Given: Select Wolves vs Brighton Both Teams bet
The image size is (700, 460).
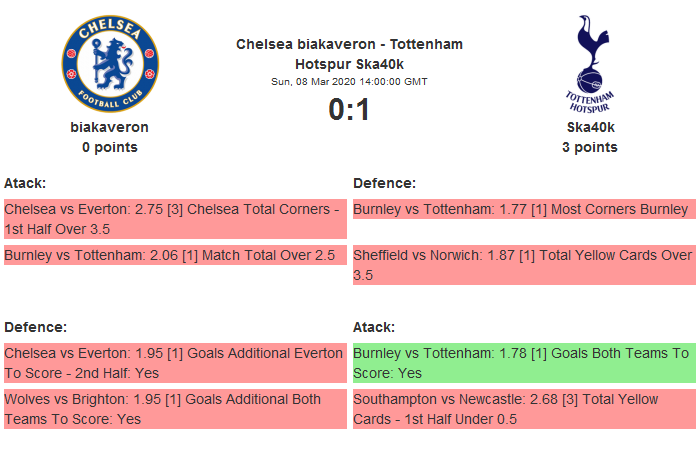Looking at the screenshot, I should tap(174, 409).
